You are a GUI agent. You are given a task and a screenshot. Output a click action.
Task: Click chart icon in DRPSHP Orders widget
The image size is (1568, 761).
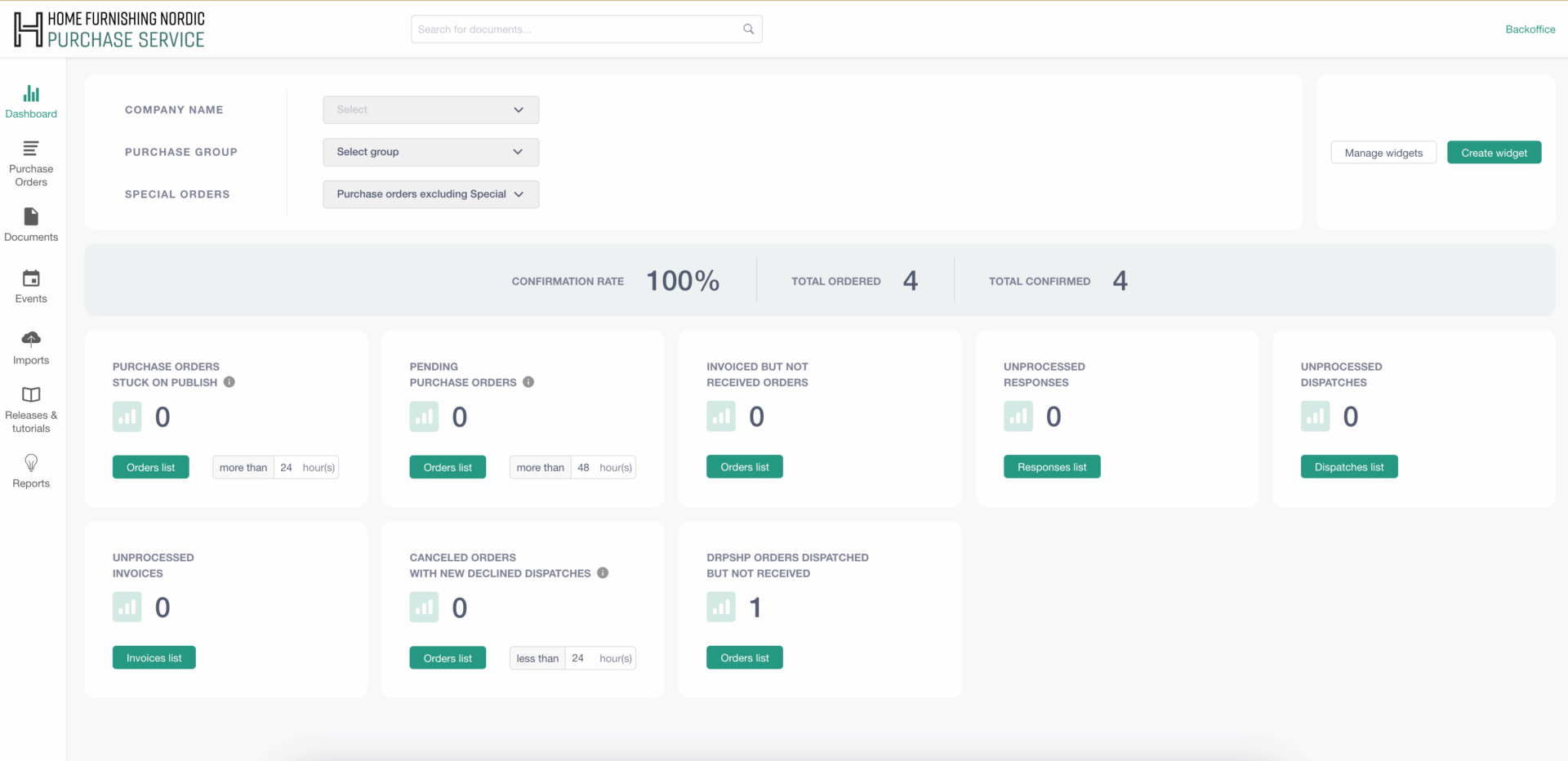tap(721, 607)
